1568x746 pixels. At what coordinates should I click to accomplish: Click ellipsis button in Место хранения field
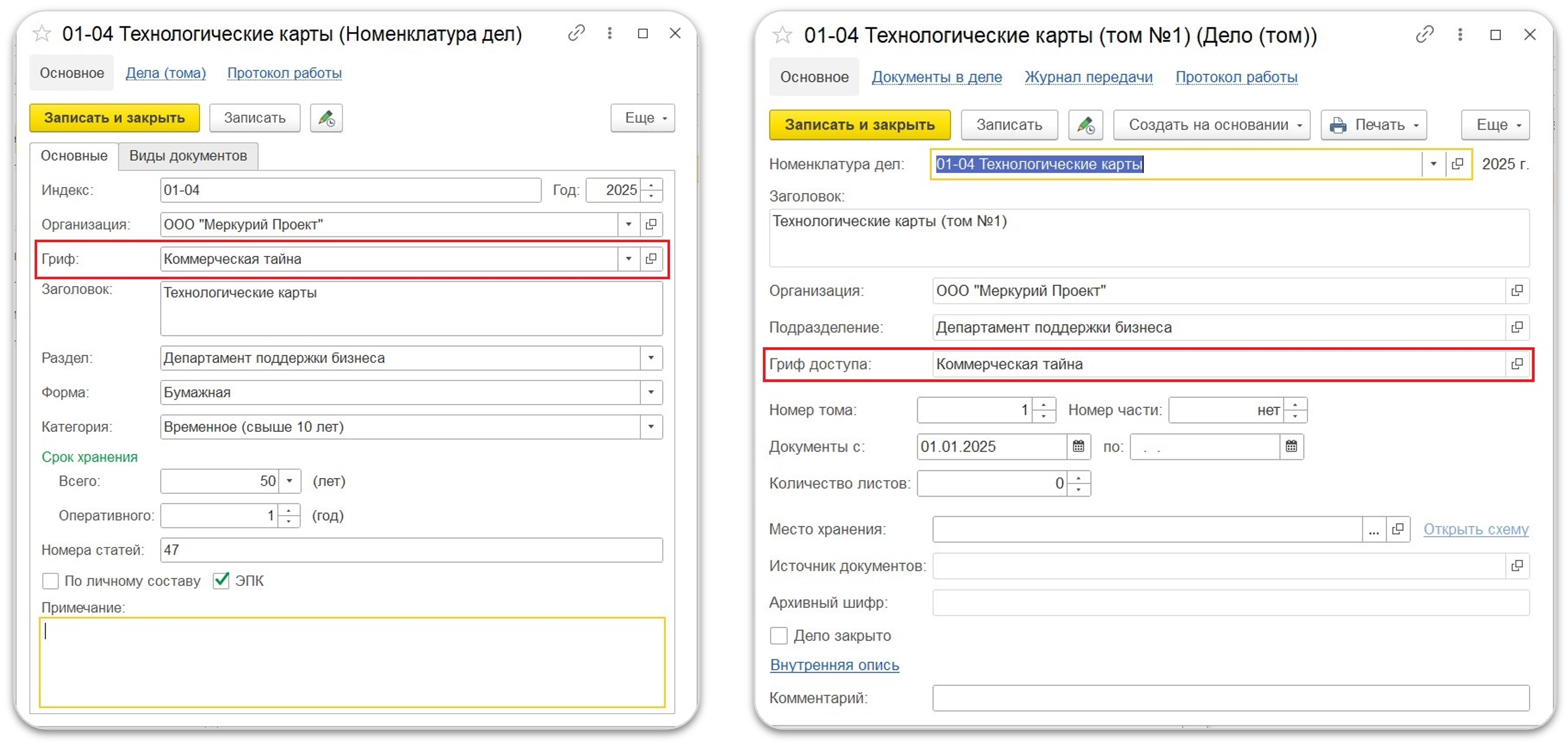pos(1373,529)
